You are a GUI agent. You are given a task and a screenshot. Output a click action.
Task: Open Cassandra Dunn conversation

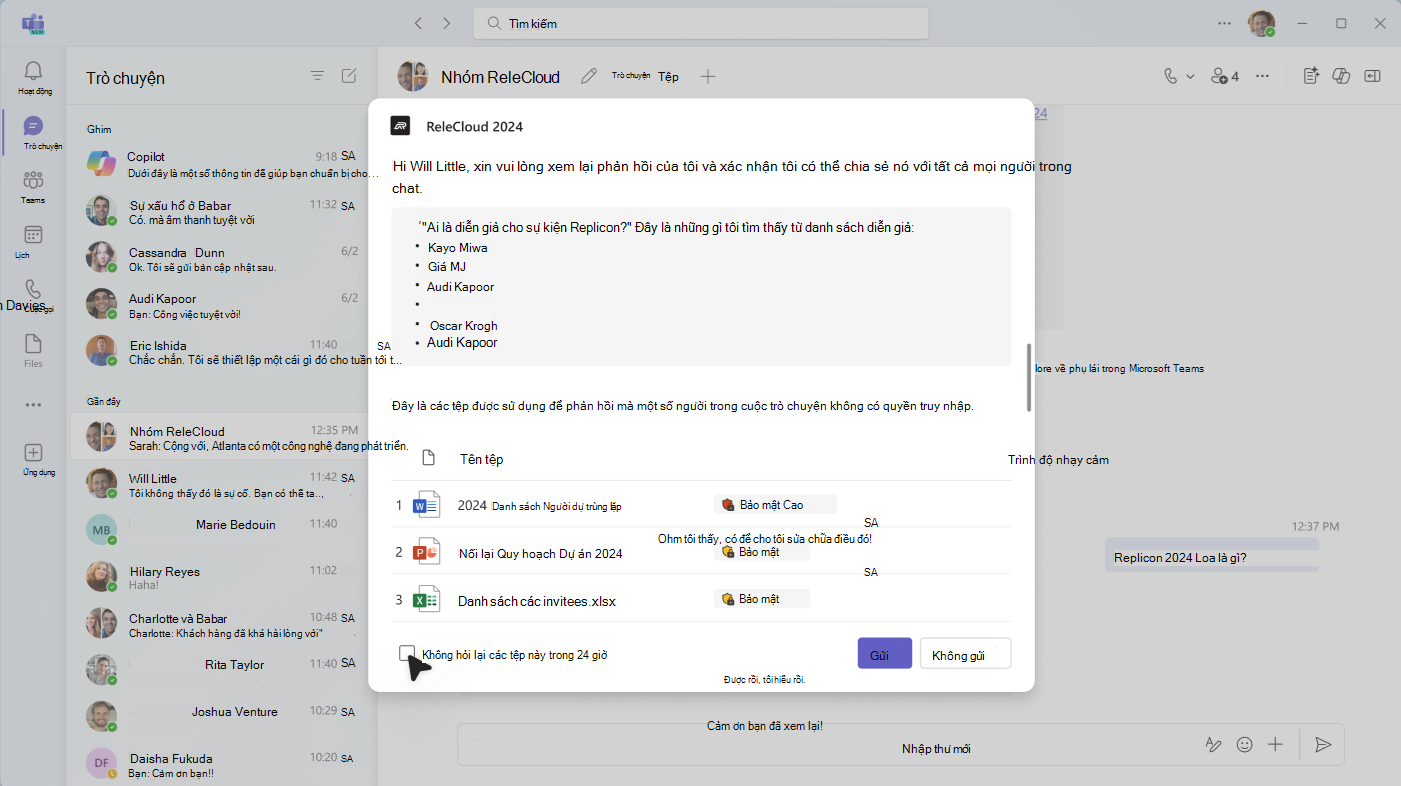(x=221, y=259)
